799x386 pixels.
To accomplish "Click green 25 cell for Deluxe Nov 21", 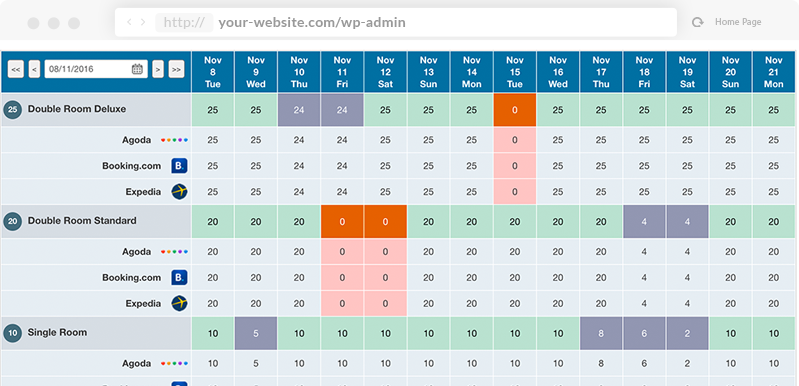I will point(774,110).
